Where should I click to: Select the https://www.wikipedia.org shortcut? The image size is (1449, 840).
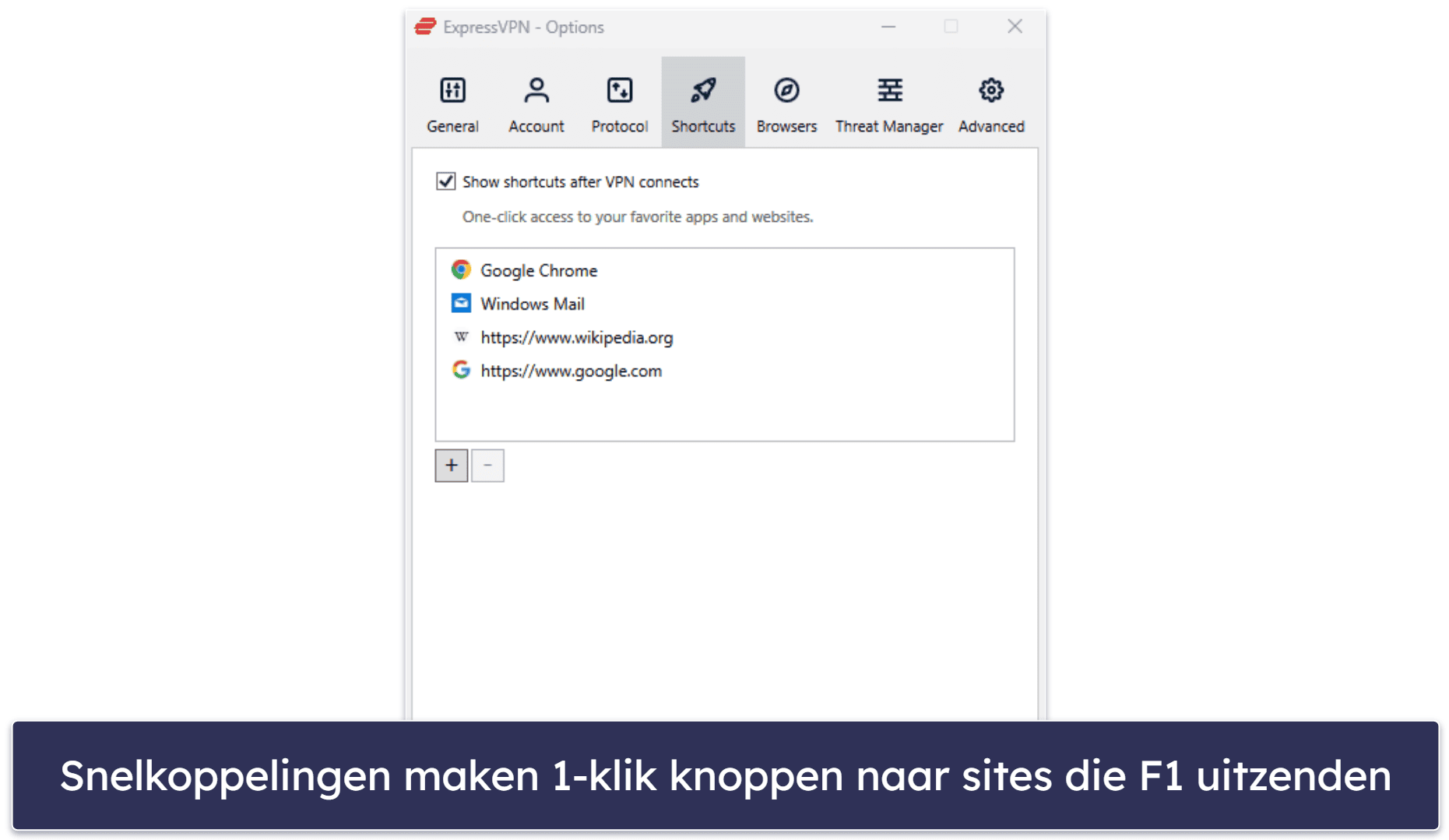click(724, 337)
